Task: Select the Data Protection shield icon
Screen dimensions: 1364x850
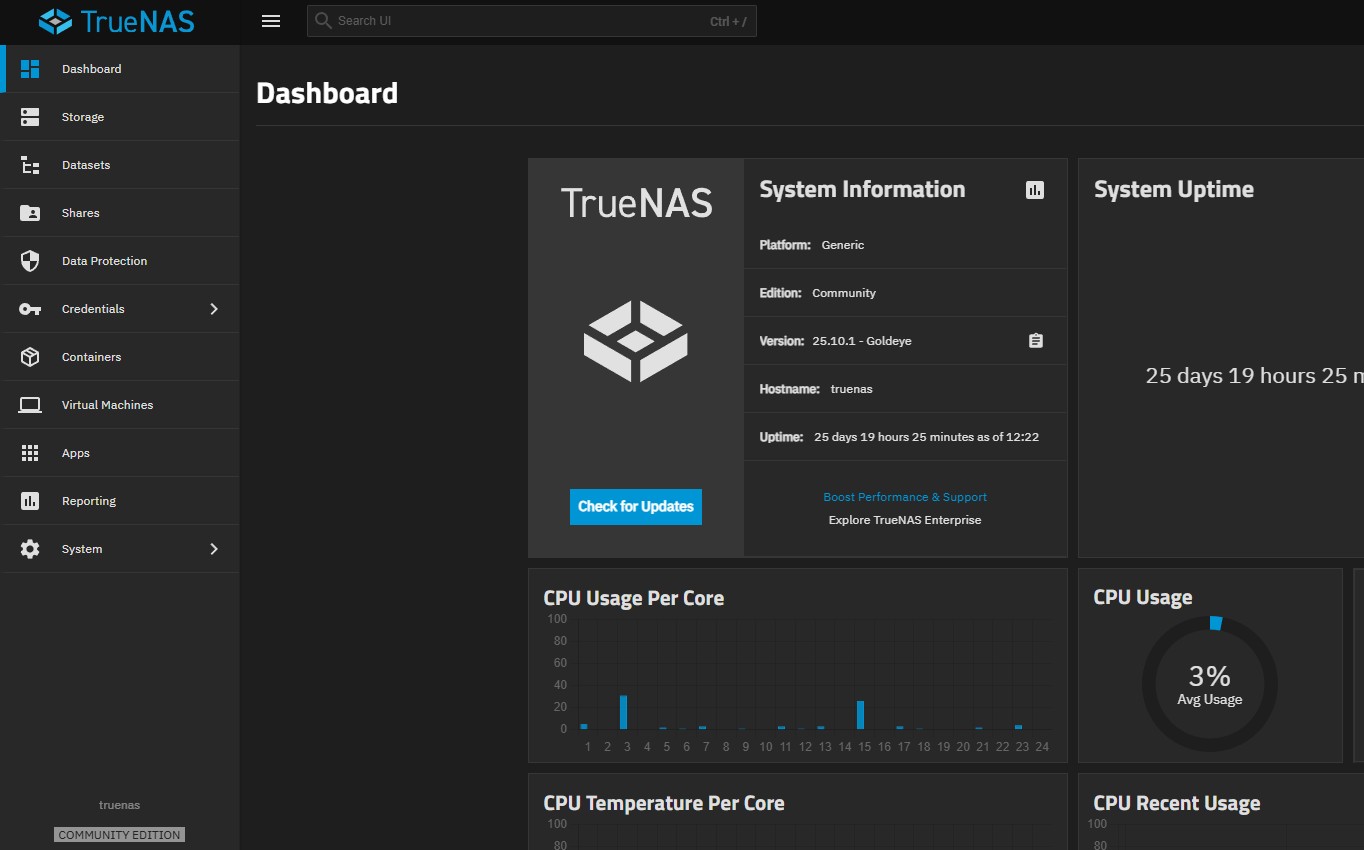Action: point(29,260)
